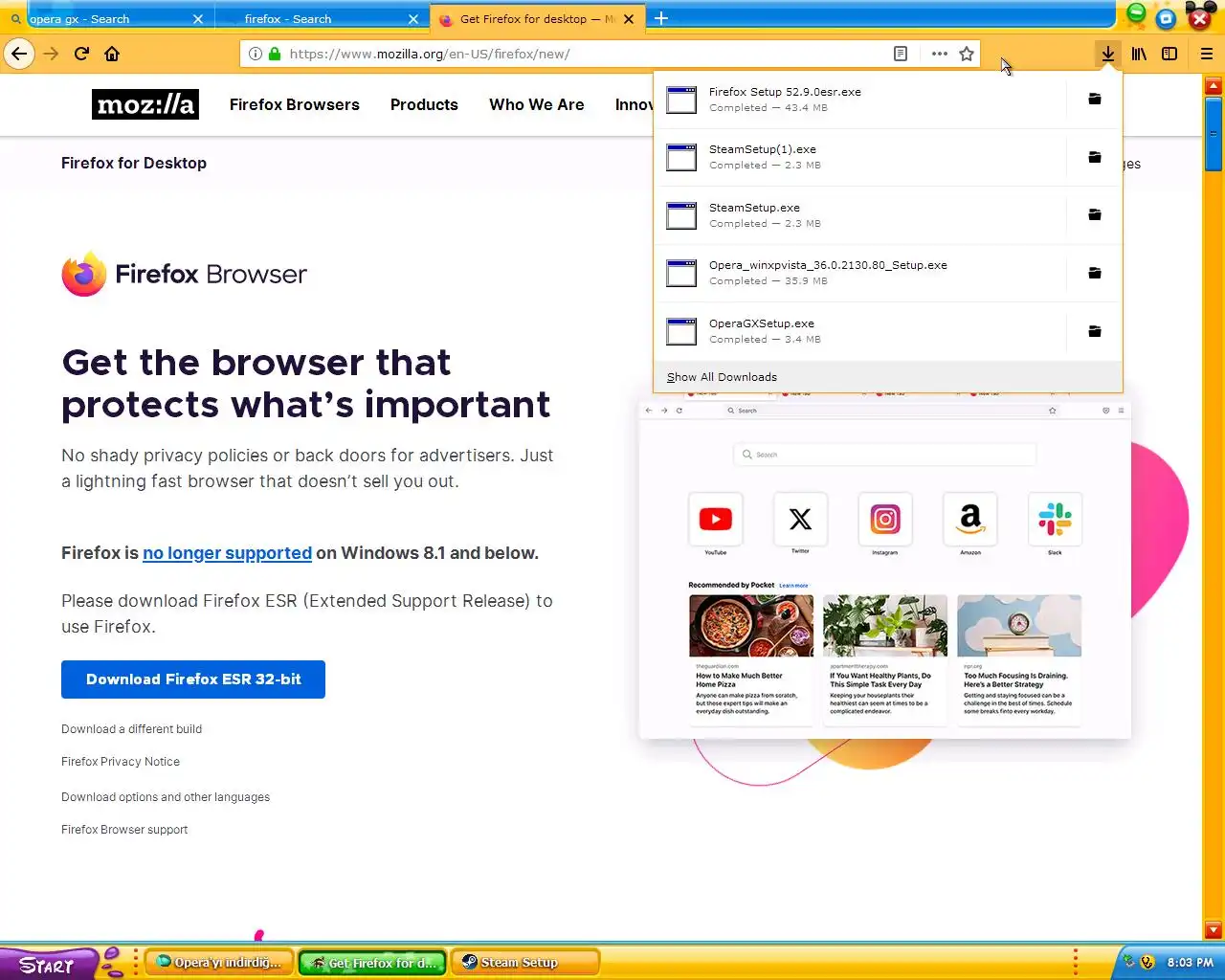This screenshot has width=1225, height=980.
Task: Switch to the 'firefox - Search' tab
Action: (322, 18)
